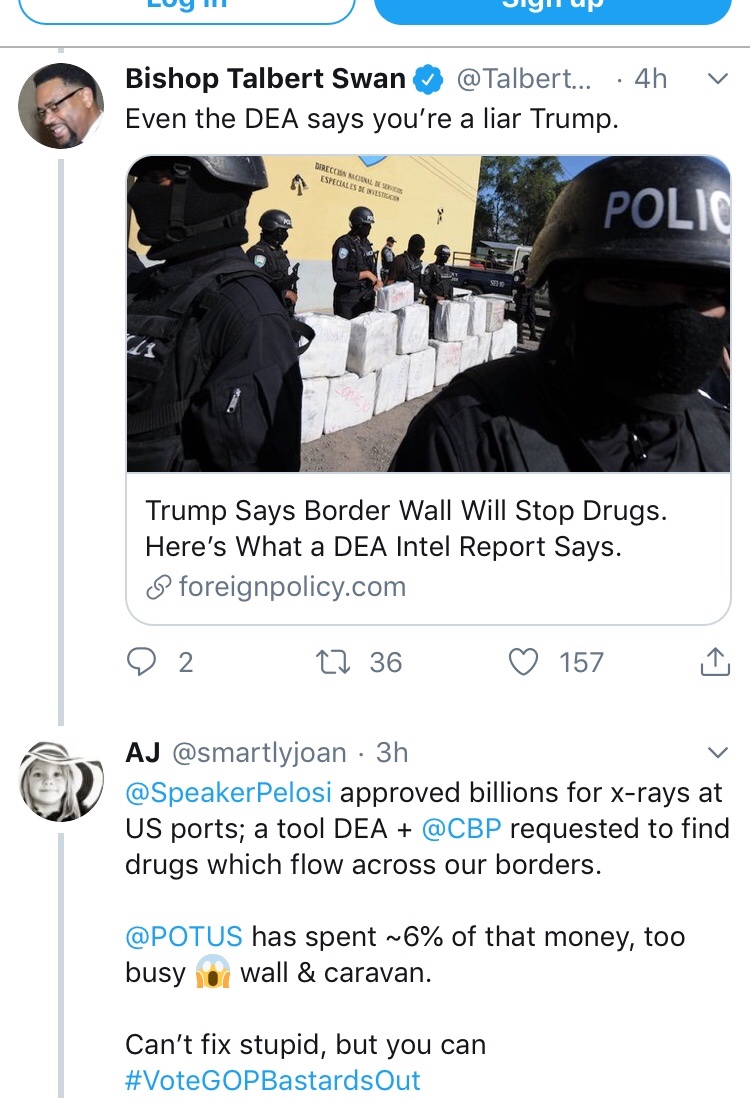Open the police drug seizure article image

click(428, 313)
